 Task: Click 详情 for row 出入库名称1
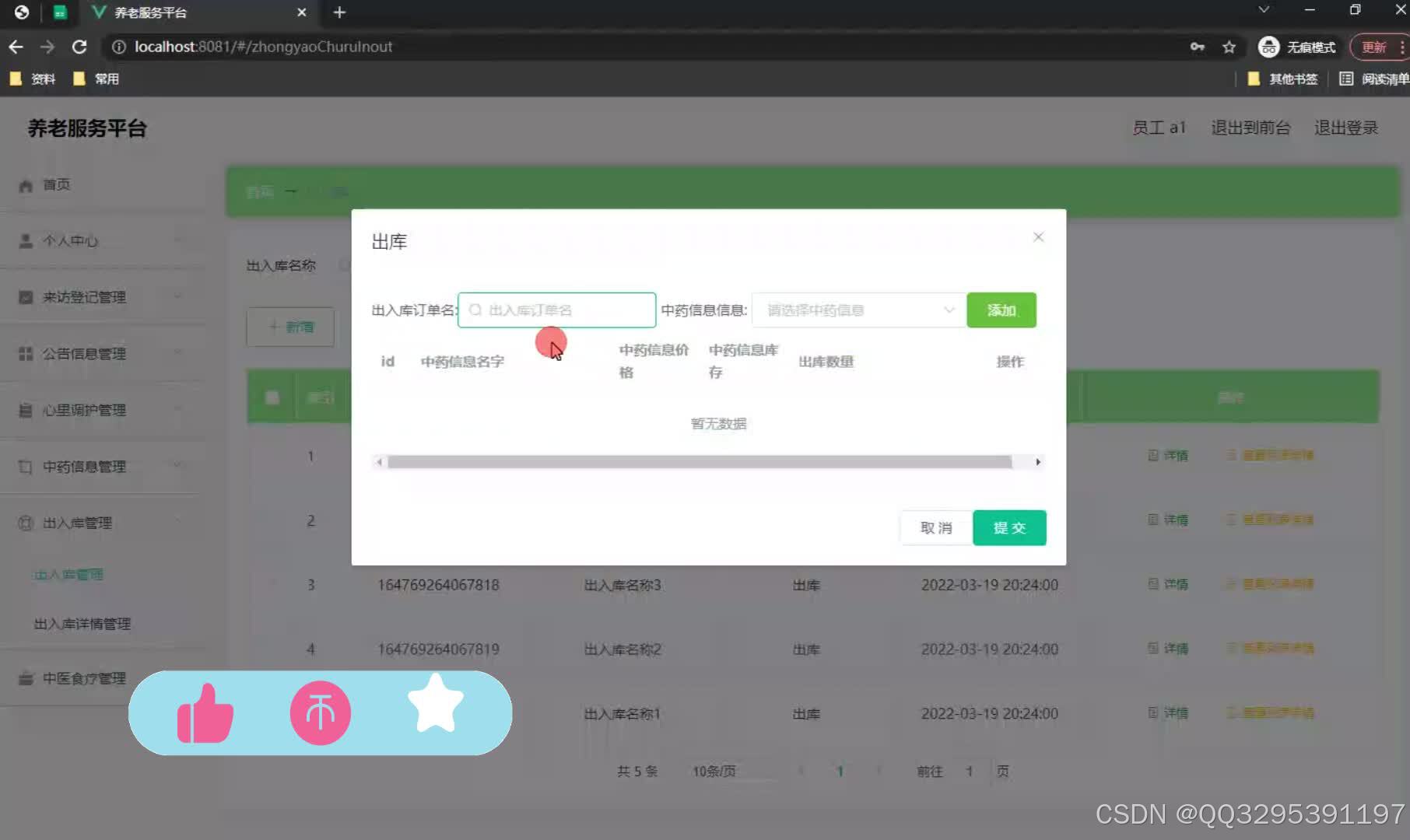point(1168,712)
